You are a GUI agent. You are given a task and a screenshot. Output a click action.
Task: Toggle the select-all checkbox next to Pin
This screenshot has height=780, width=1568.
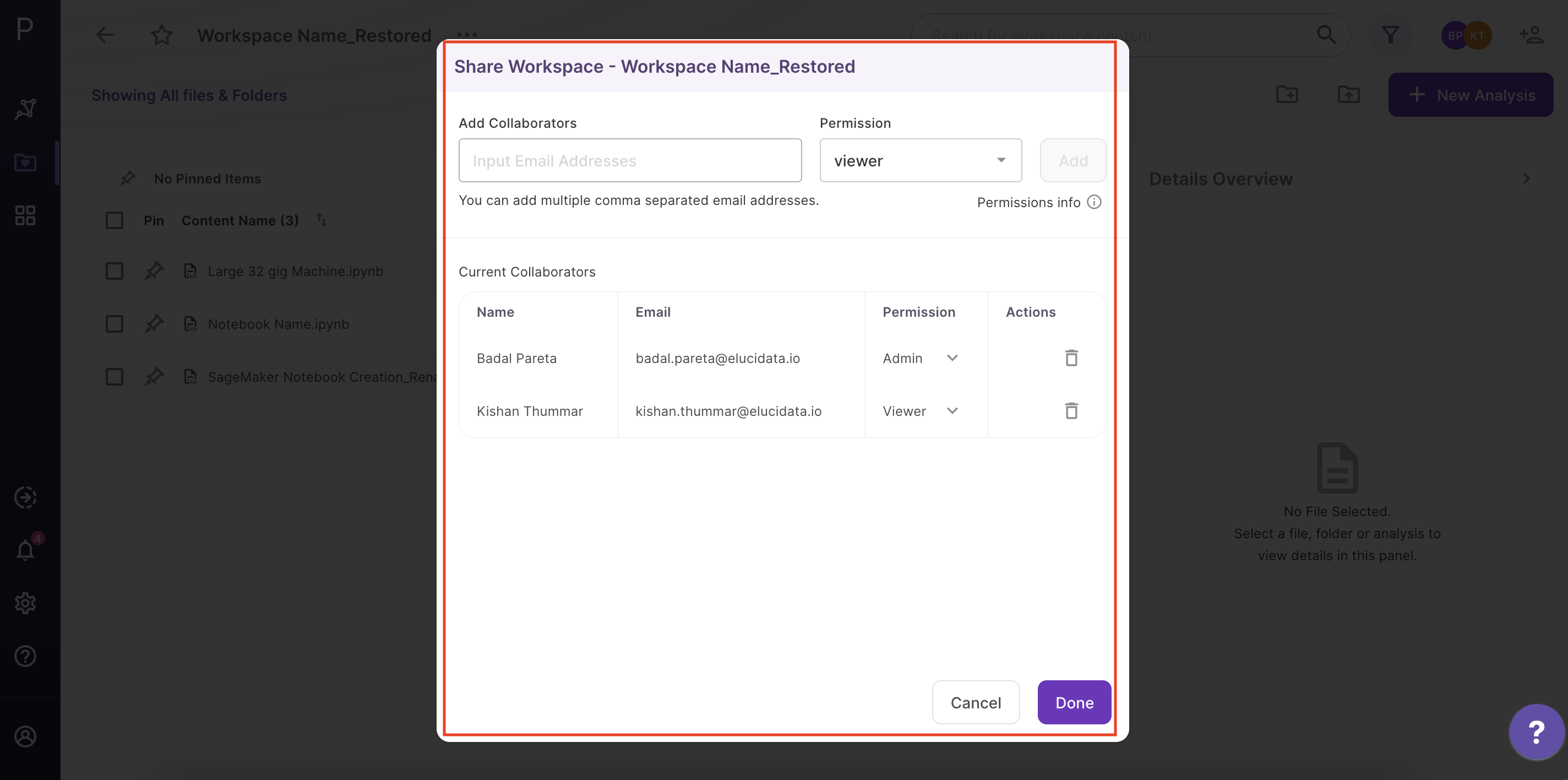coord(115,220)
